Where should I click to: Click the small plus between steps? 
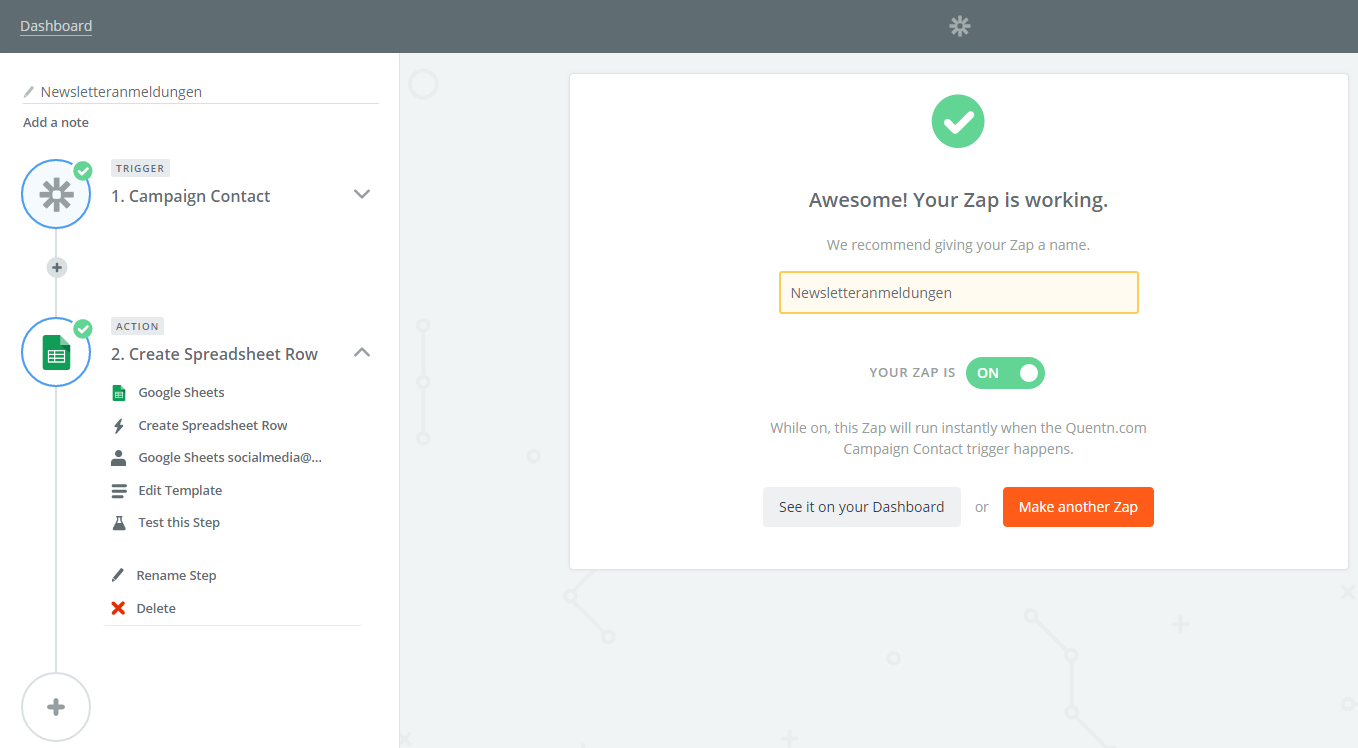(57, 267)
